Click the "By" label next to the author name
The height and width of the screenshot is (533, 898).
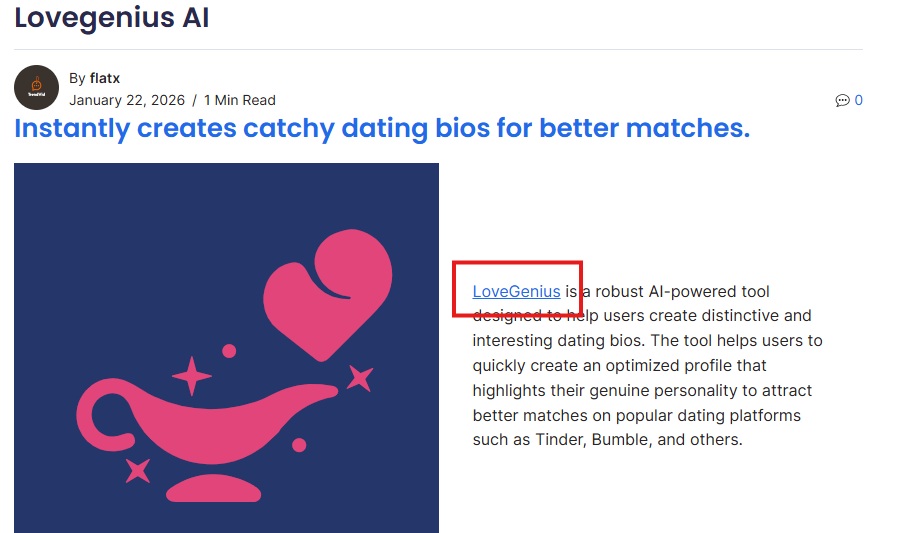(77, 78)
